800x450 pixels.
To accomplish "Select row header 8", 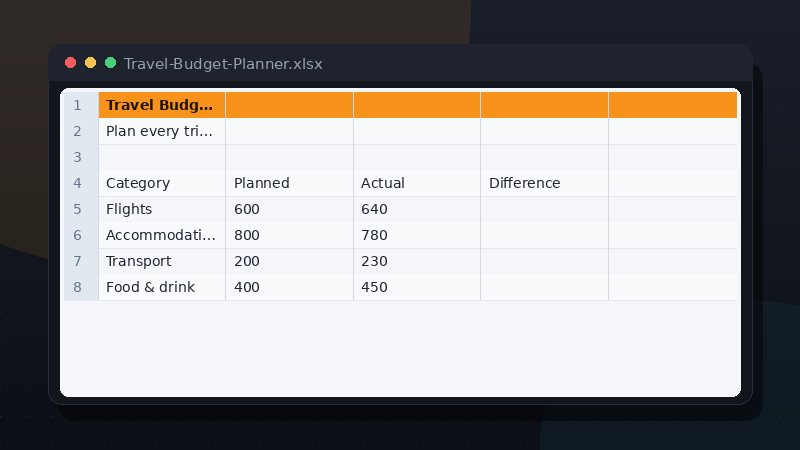I will click(x=79, y=287).
